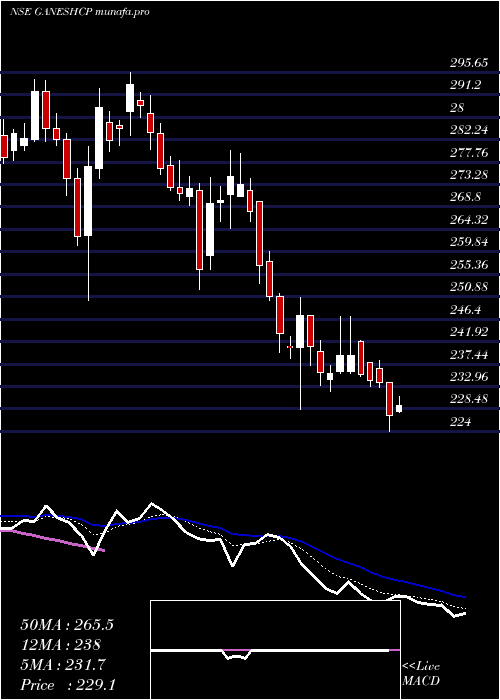Screen dimensions: 500x700
Task: Click the last small white candlestick
Action: coord(399,408)
